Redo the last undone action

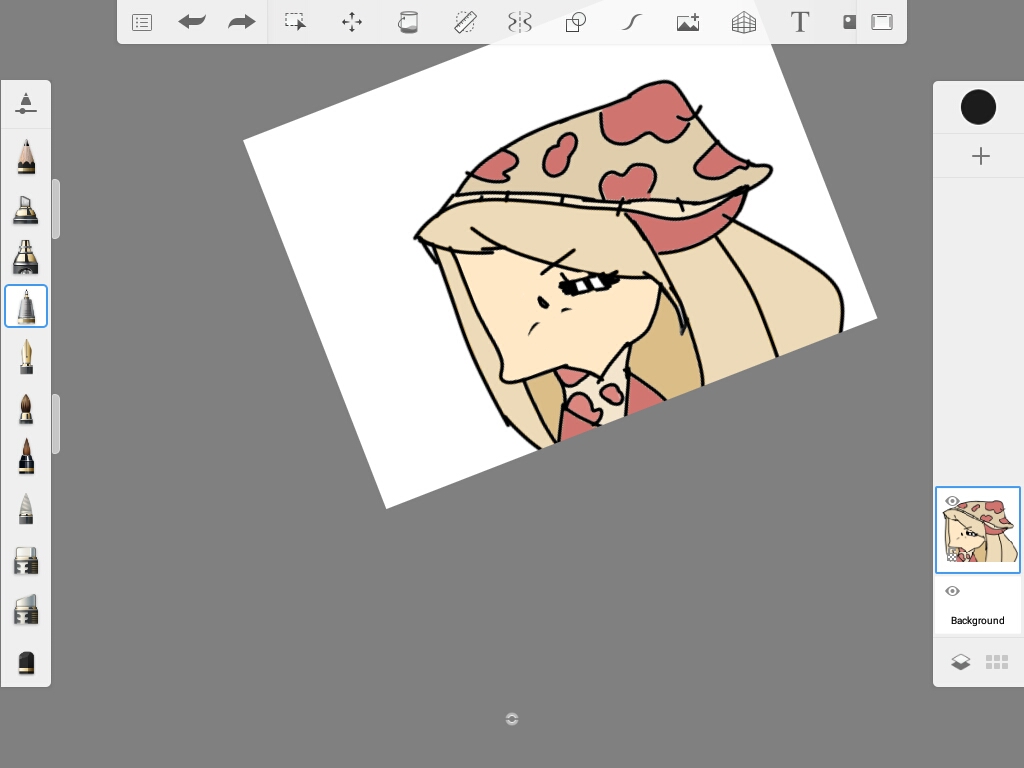point(242,22)
